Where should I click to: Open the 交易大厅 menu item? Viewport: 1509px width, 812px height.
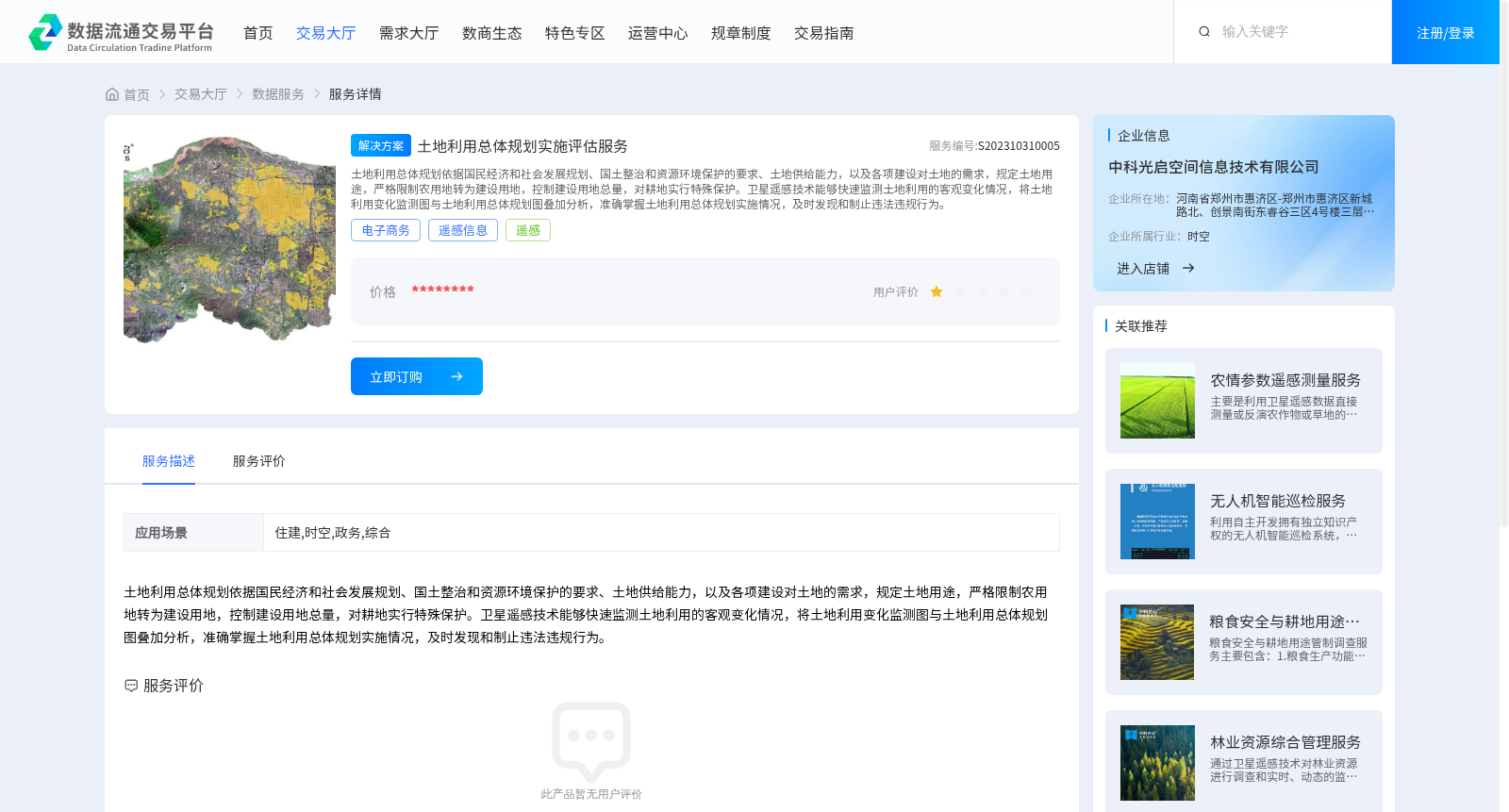click(x=326, y=33)
